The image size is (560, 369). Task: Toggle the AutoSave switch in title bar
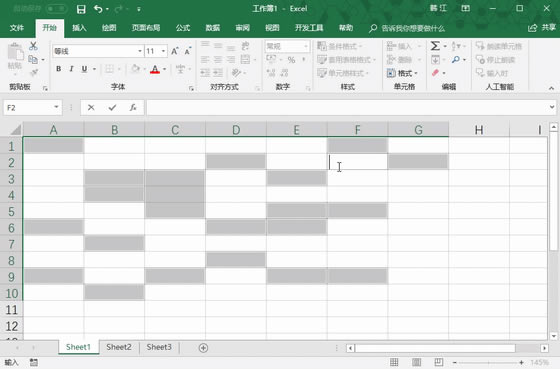56,9
